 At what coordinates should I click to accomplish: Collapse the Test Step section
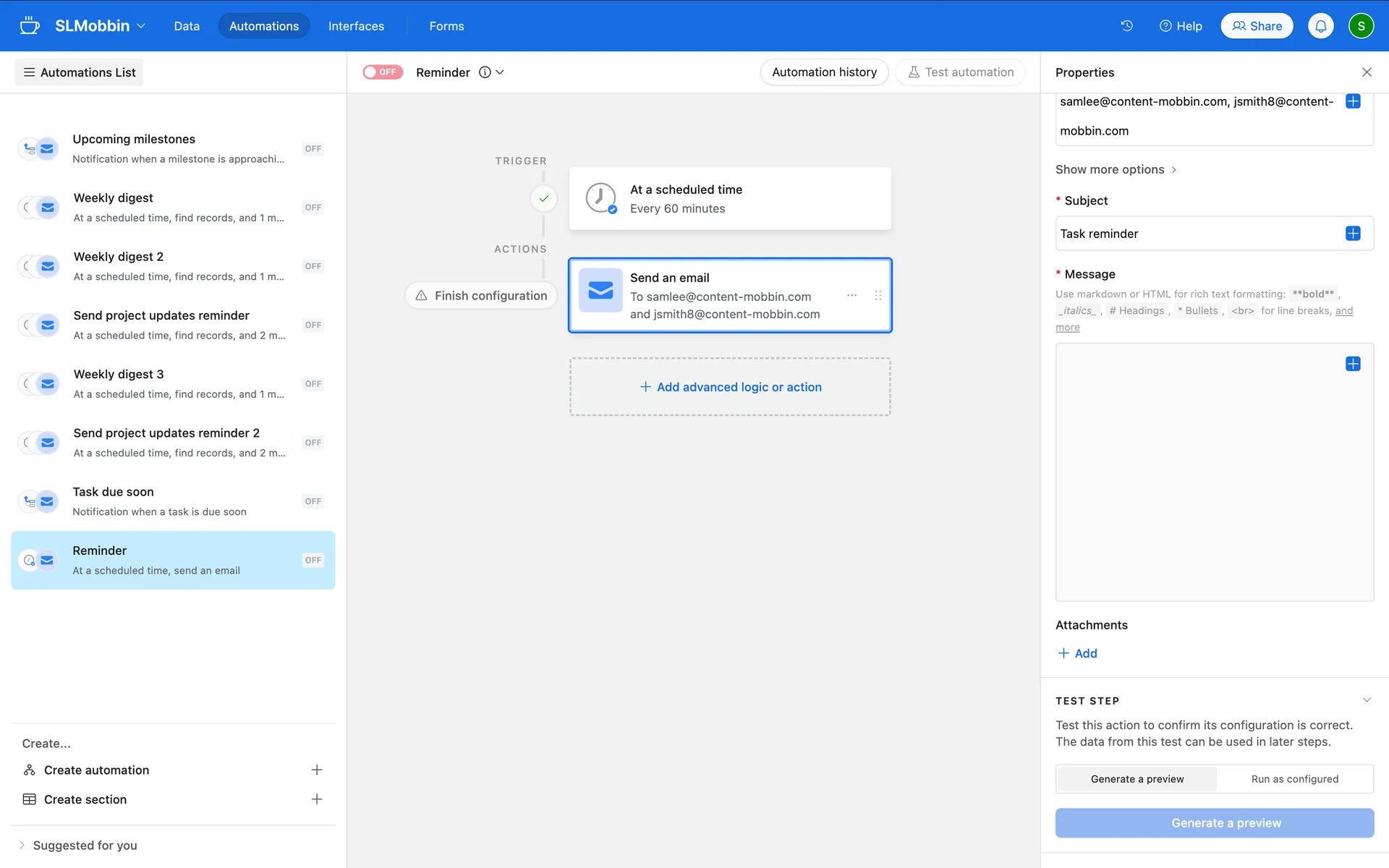(1366, 700)
